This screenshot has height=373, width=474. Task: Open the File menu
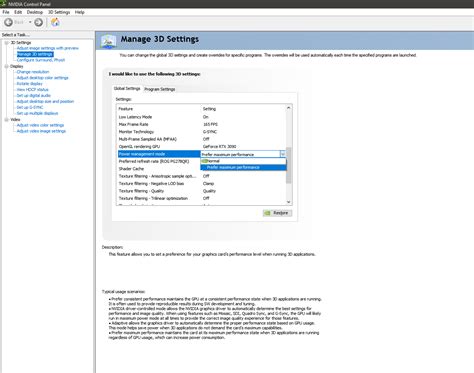click(6, 12)
